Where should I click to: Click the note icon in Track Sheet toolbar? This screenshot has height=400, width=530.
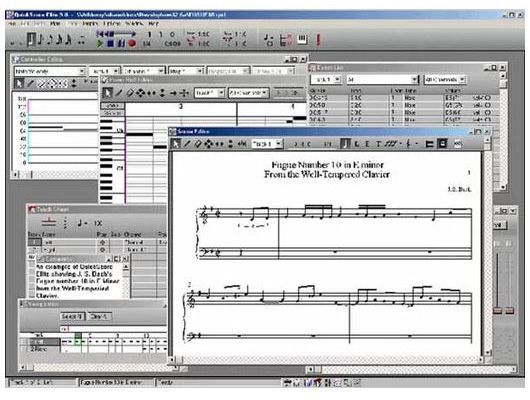point(82,223)
